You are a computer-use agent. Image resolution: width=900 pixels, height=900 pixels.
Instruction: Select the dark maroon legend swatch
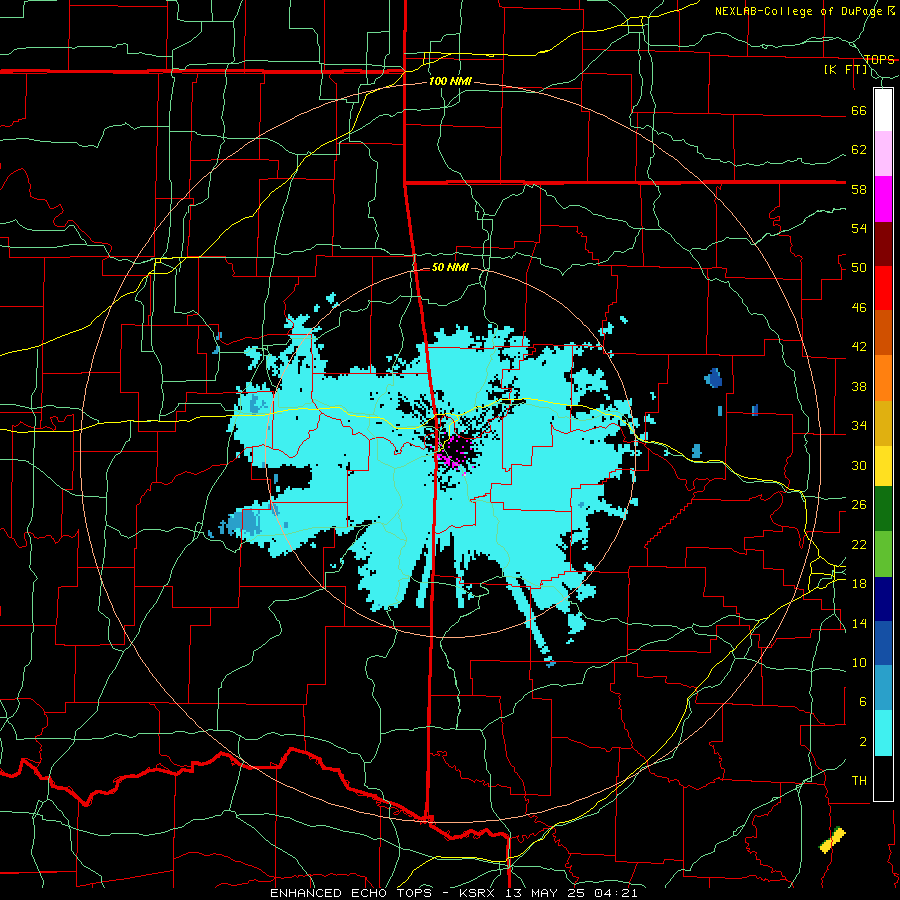coord(883,243)
